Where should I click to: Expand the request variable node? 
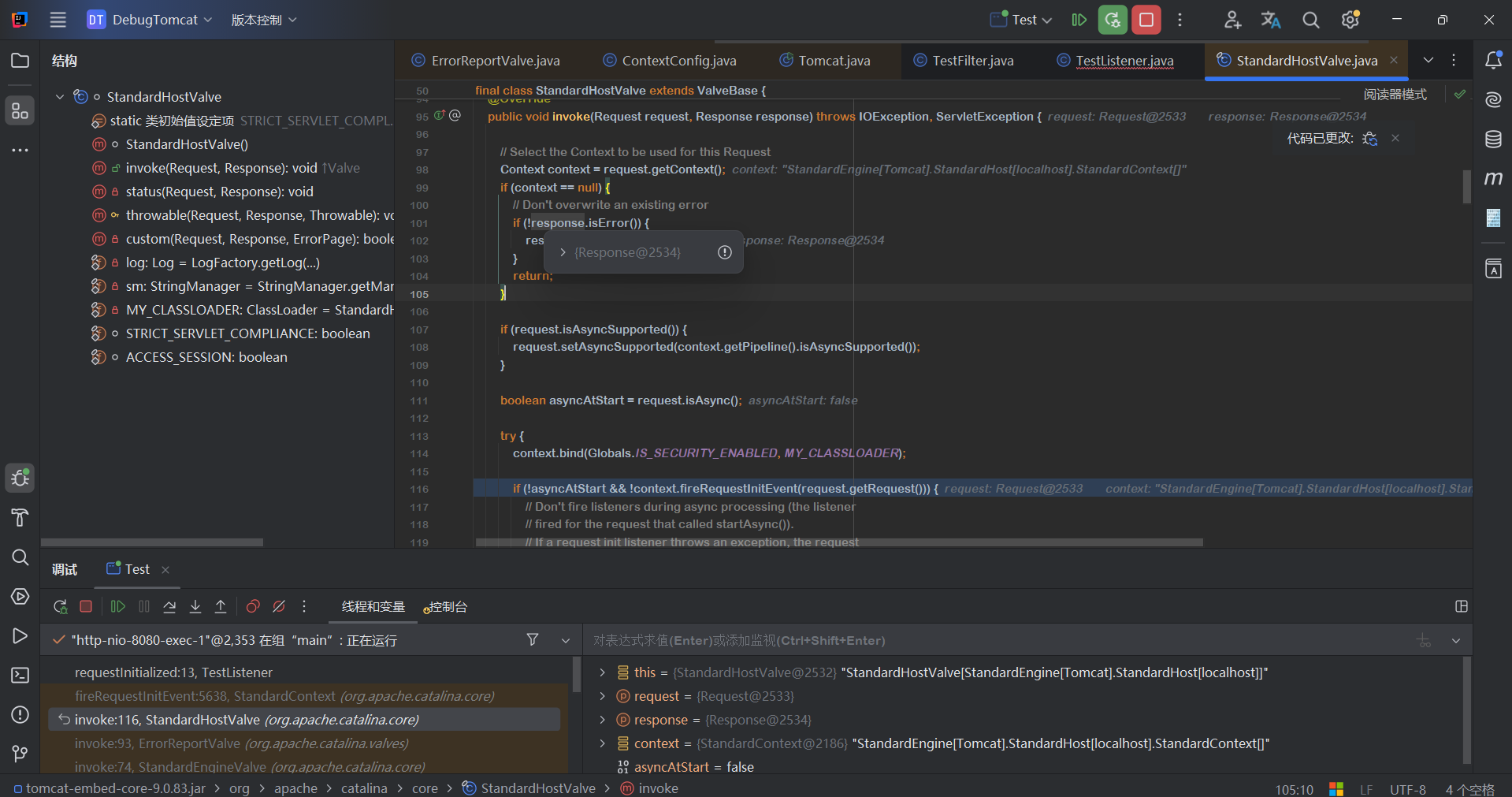coord(603,696)
